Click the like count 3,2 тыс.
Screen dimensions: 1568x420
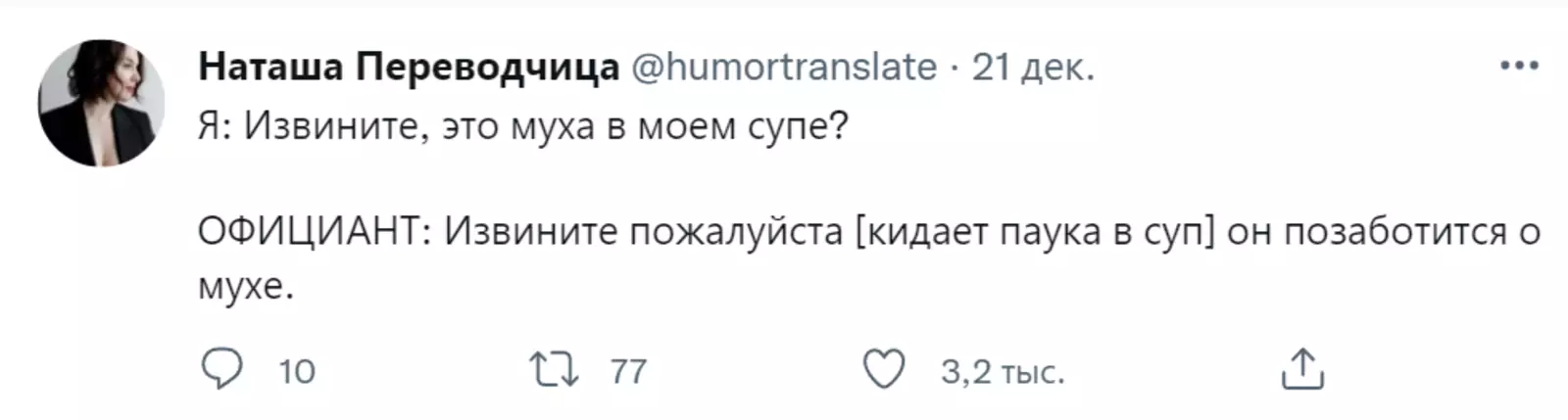click(1002, 372)
